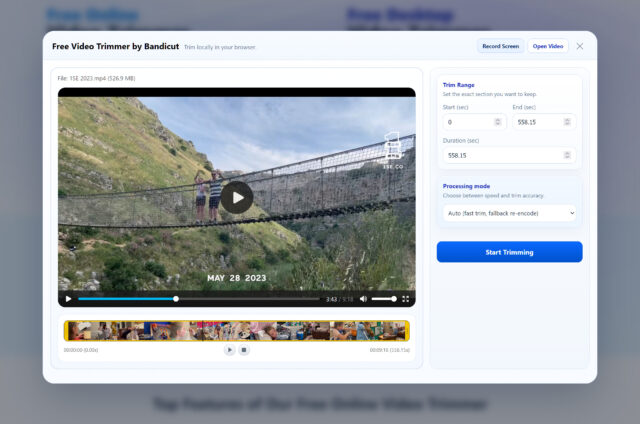Click the Start (sec) input field
The height and width of the screenshot is (424, 640).
click(x=474, y=122)
